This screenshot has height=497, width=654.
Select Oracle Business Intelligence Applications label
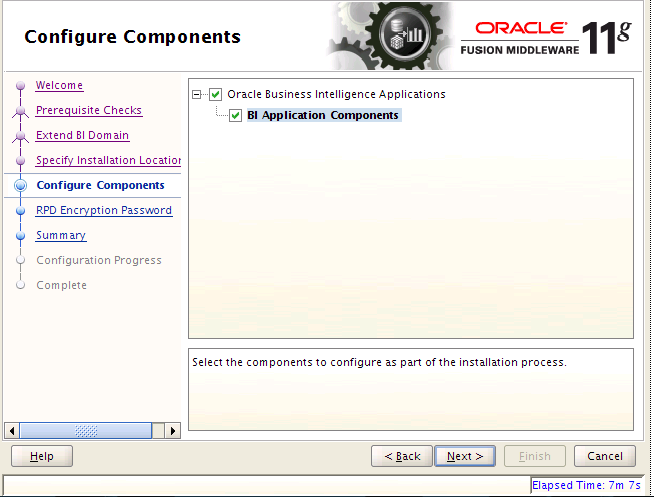pos(336,94)
